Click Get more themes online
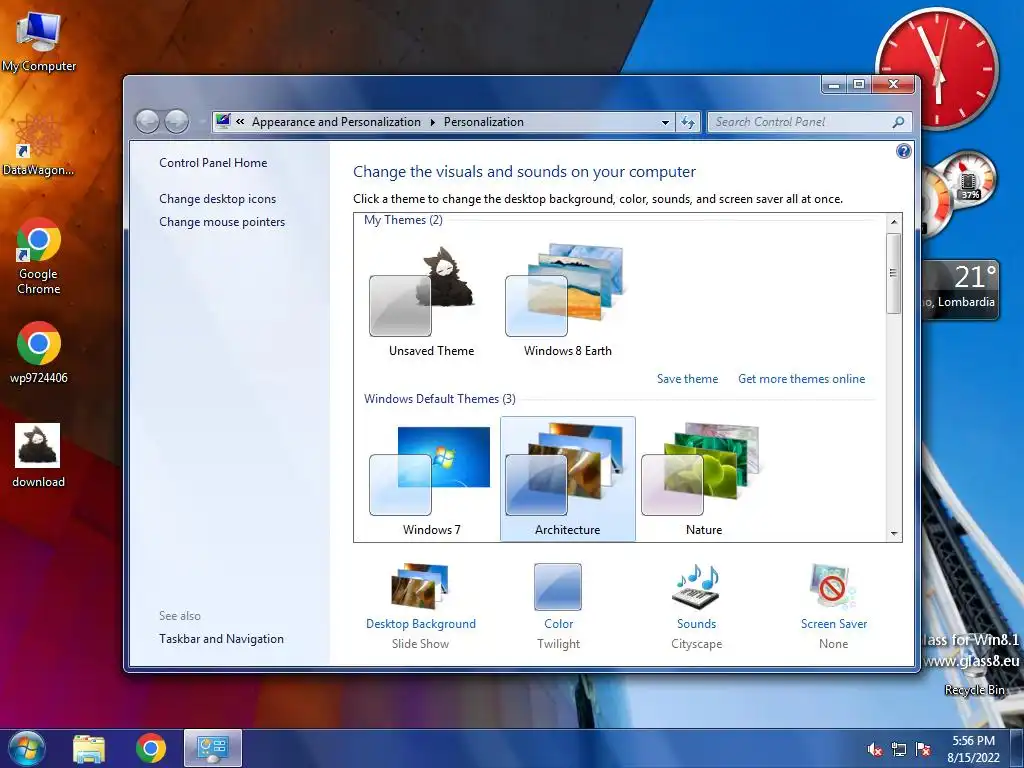The height and width of the screenshot is (768, 1024). [801, 379]
